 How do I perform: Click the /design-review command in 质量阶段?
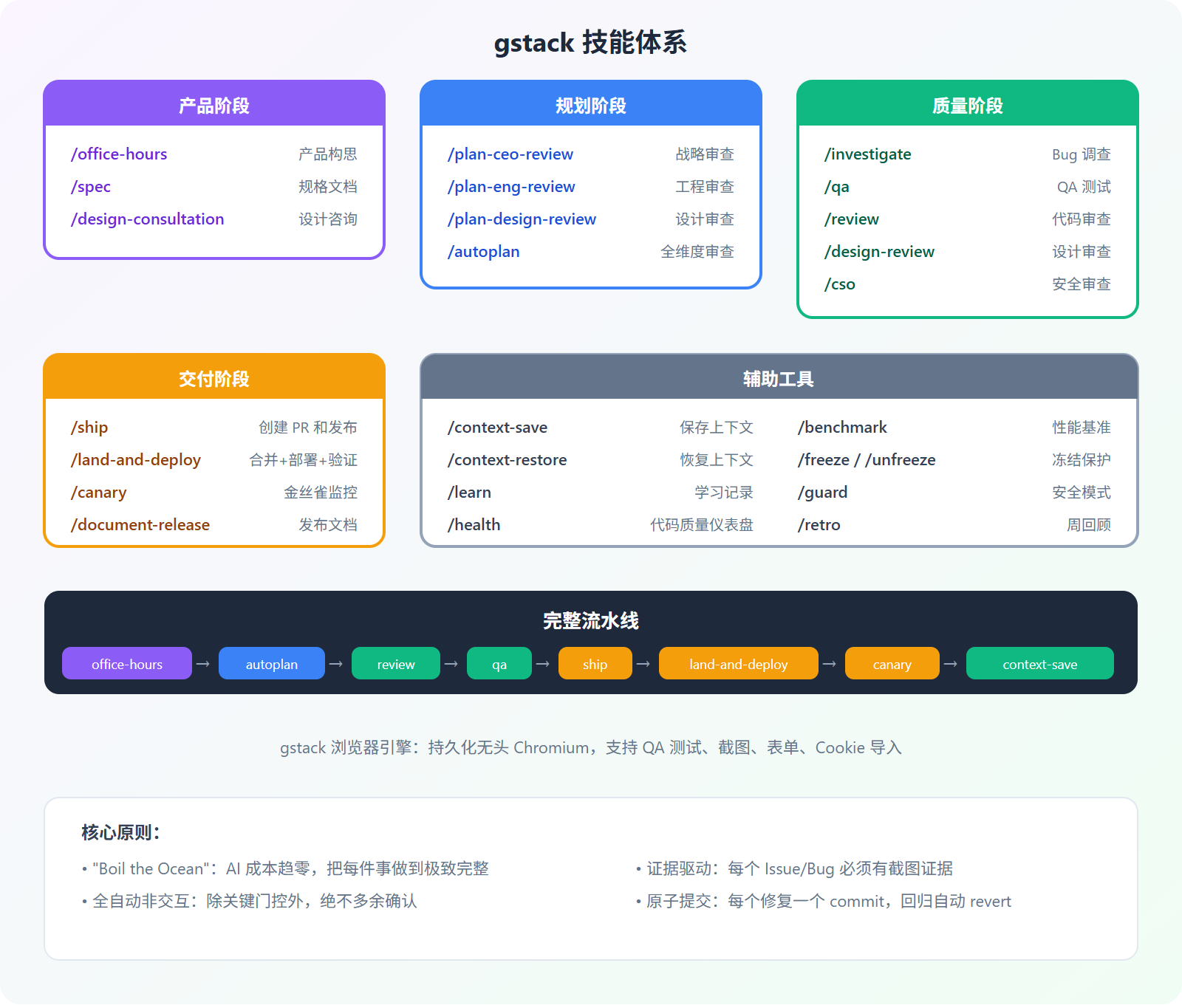pyautogui.click(x=879, y=251)
